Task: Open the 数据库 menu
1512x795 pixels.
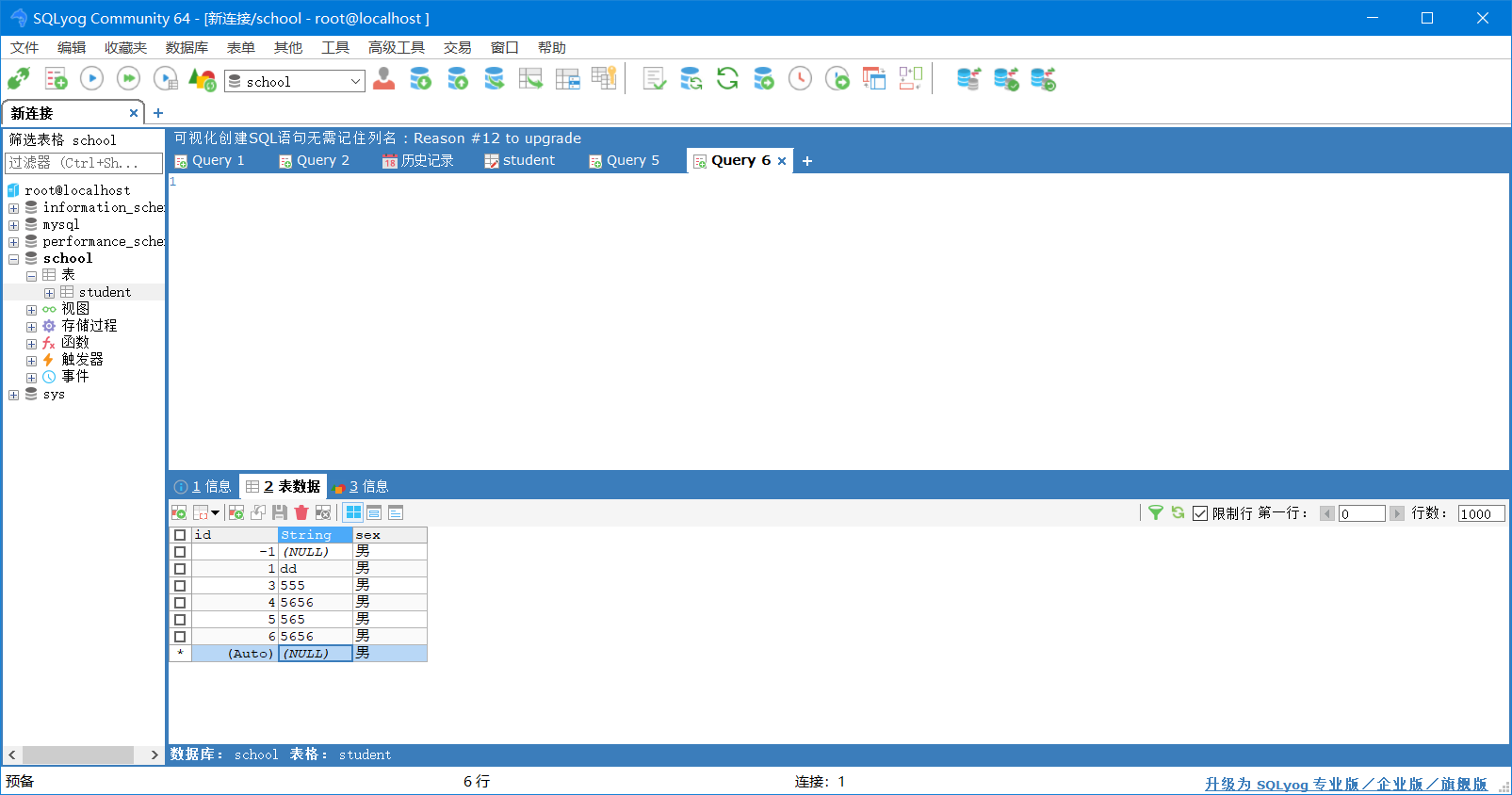Action: click(x=187, y=48)
